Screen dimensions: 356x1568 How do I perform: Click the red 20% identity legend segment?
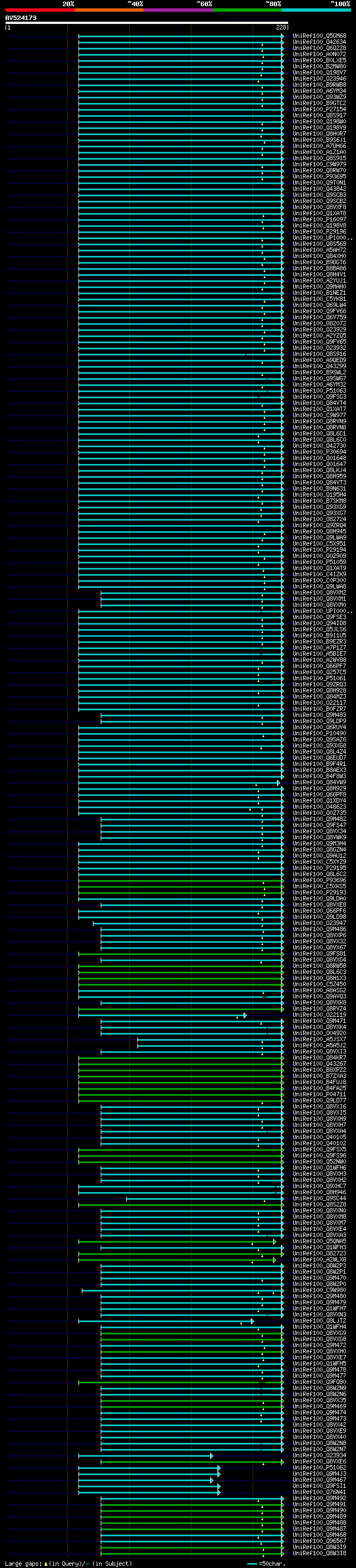pyautogui.click(x=39, y=10)
